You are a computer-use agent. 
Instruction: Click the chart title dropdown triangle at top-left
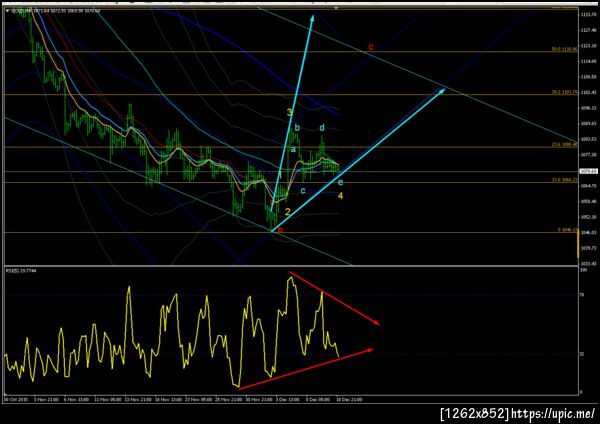pyautogui.click(x=8, y=11)
